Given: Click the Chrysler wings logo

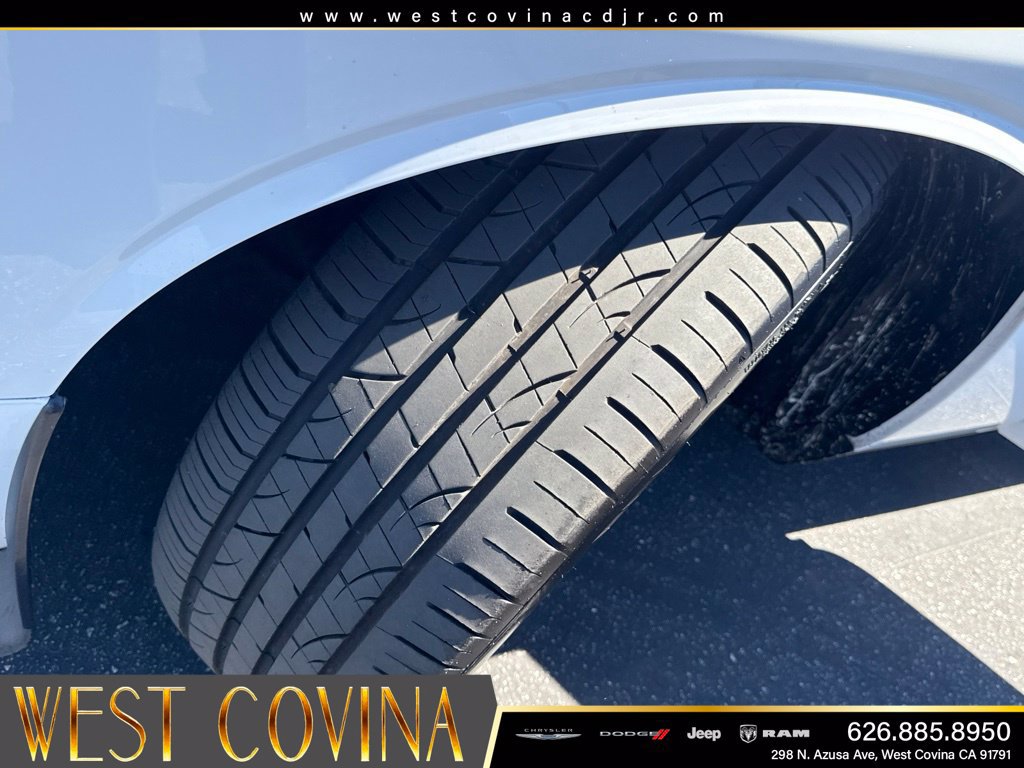Looking at the screenshot, I should [547, 735].
